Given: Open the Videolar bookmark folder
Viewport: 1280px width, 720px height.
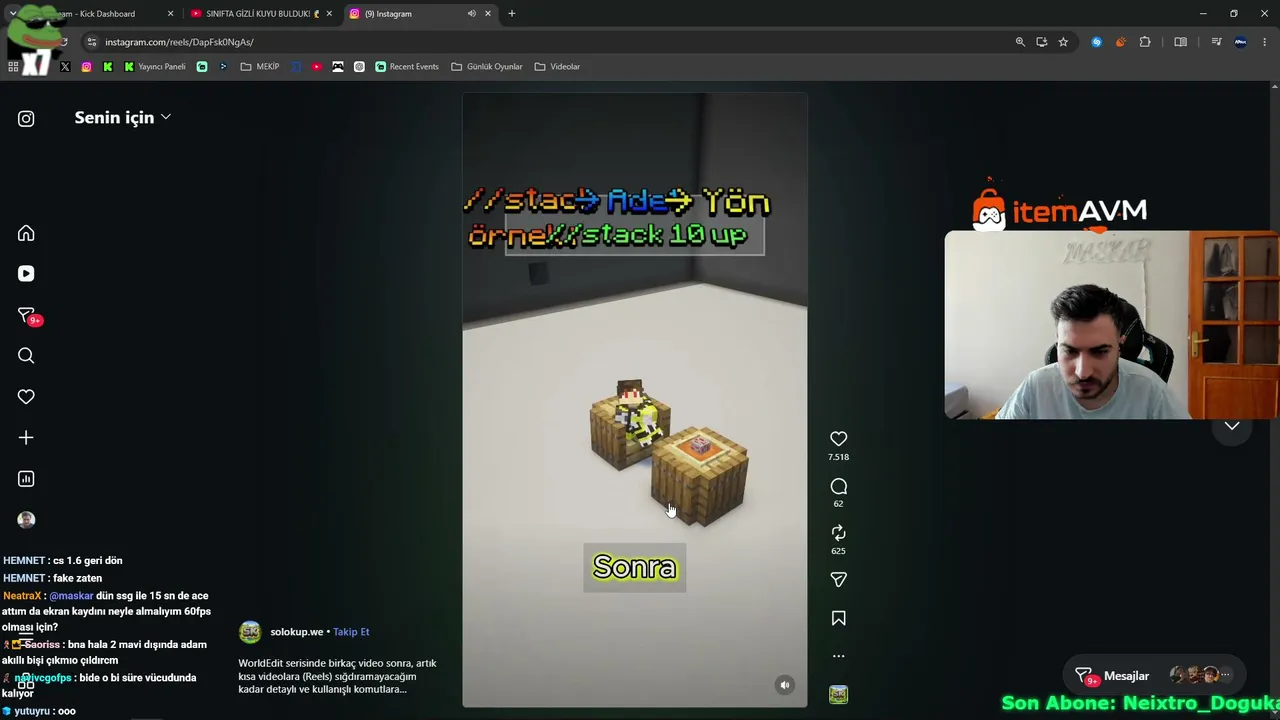Looking at the screenshot, I should click(x=557, y=67).
